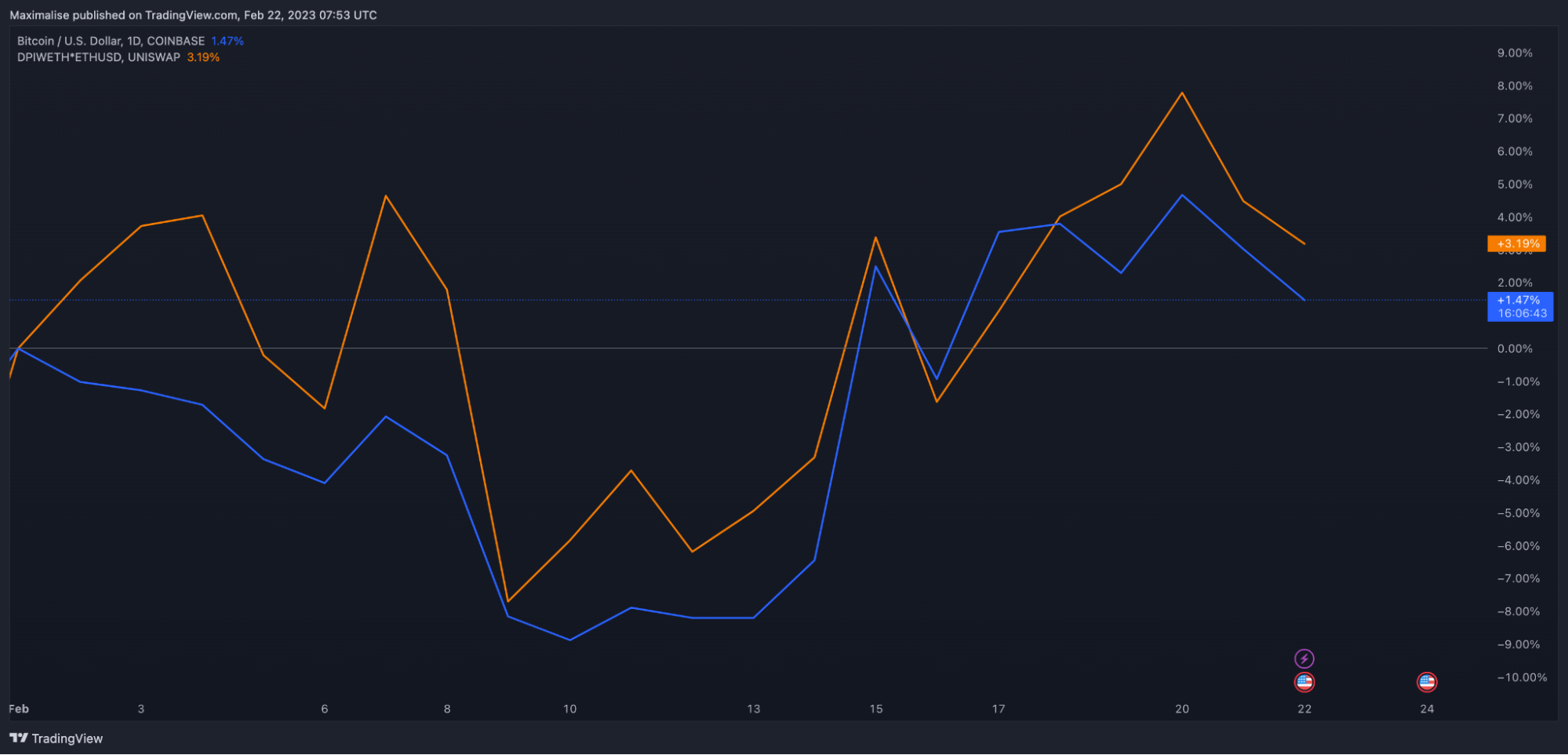Click the date 6 on the time axis
This screenshot has width=1568, height=755.
click(325, 709)
